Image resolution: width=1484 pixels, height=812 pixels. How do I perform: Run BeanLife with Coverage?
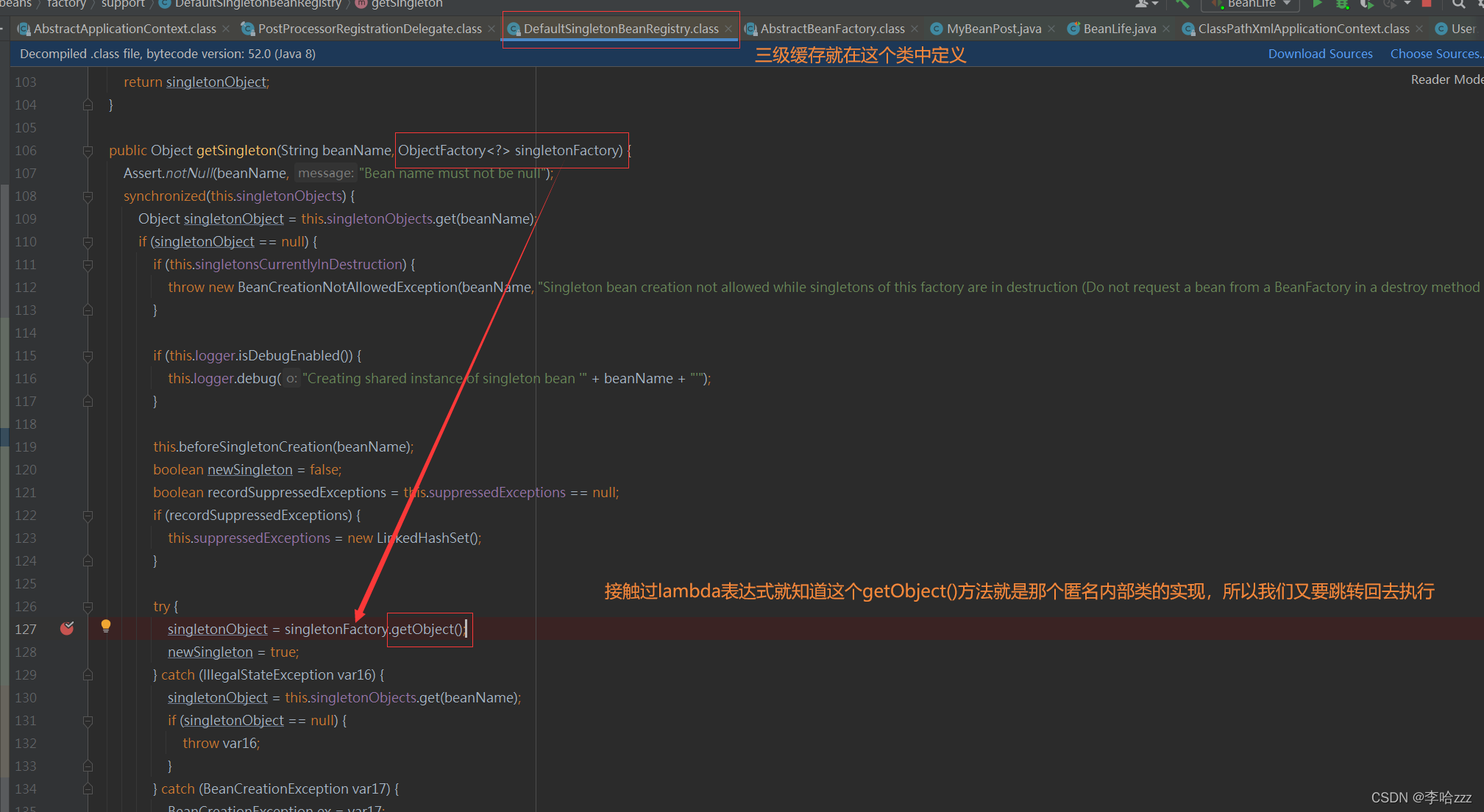(1366, 4)
